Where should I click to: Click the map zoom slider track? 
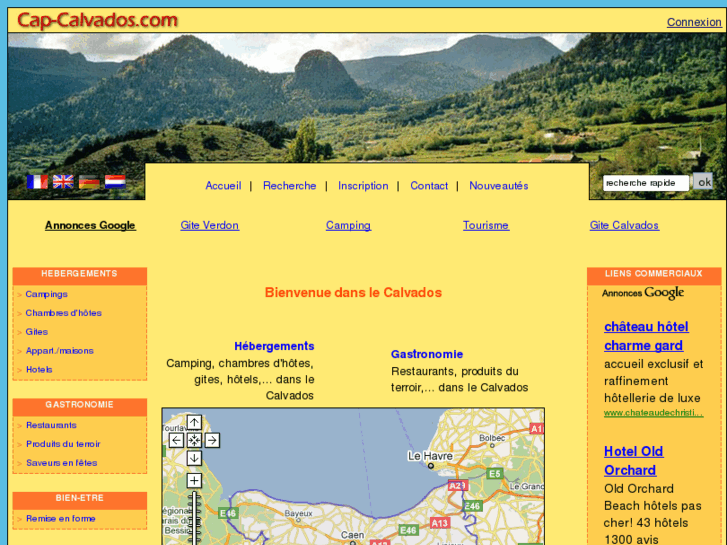pyautogui.click(x=194, y=518)
